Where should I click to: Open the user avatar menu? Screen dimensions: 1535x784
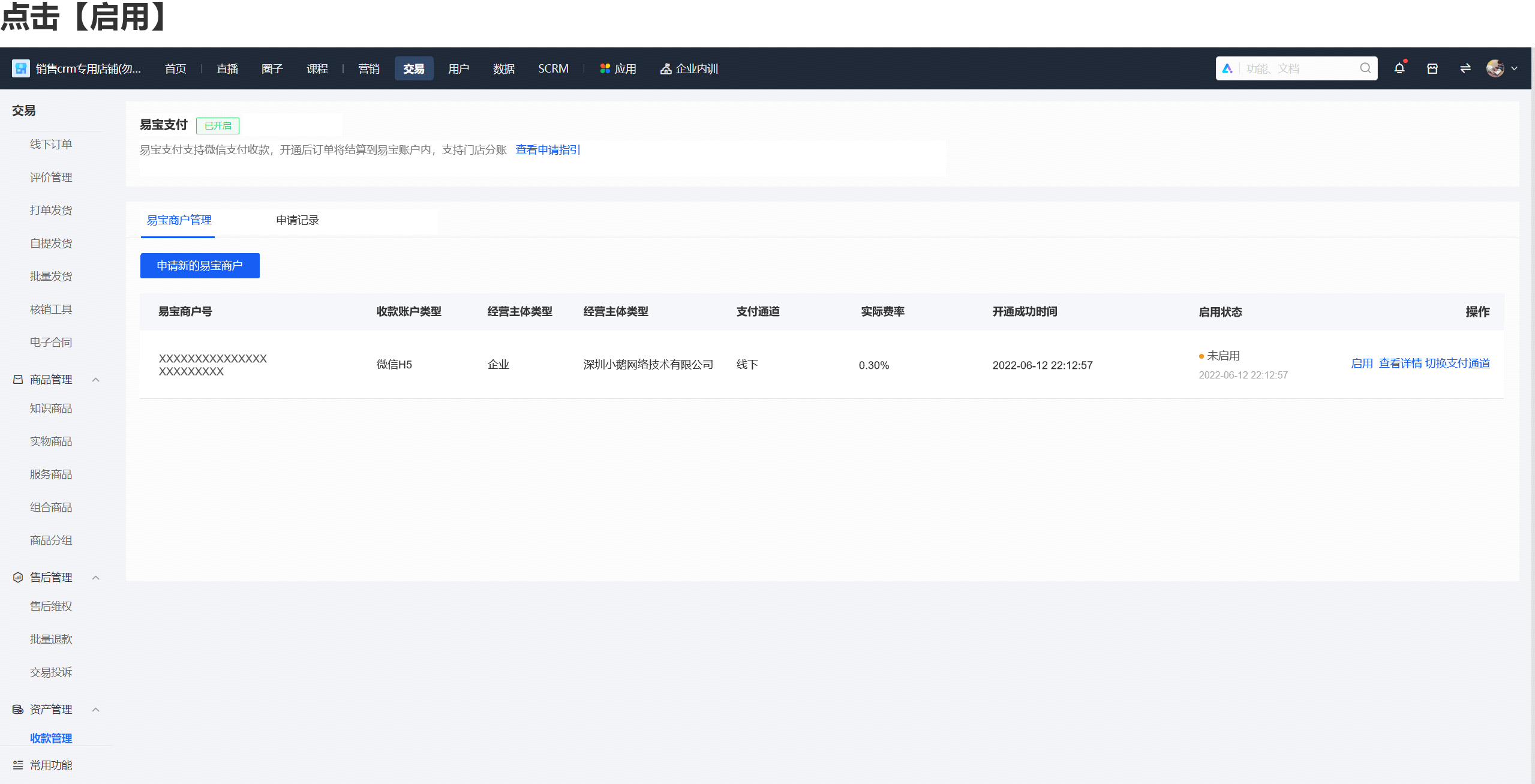1494,68
